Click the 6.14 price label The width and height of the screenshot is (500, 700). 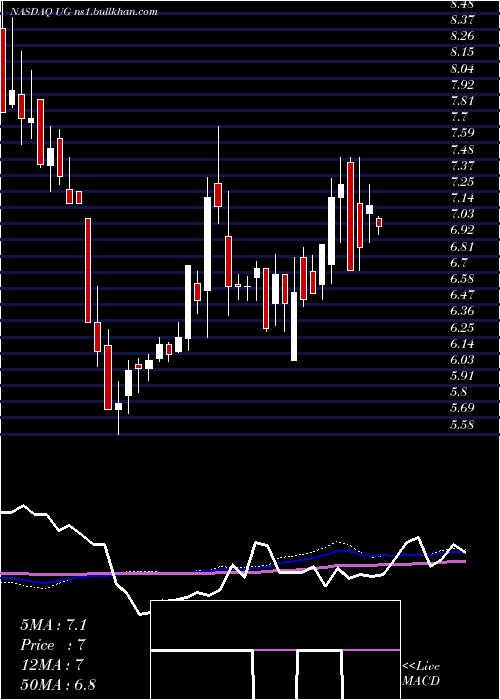click(463, 343)
